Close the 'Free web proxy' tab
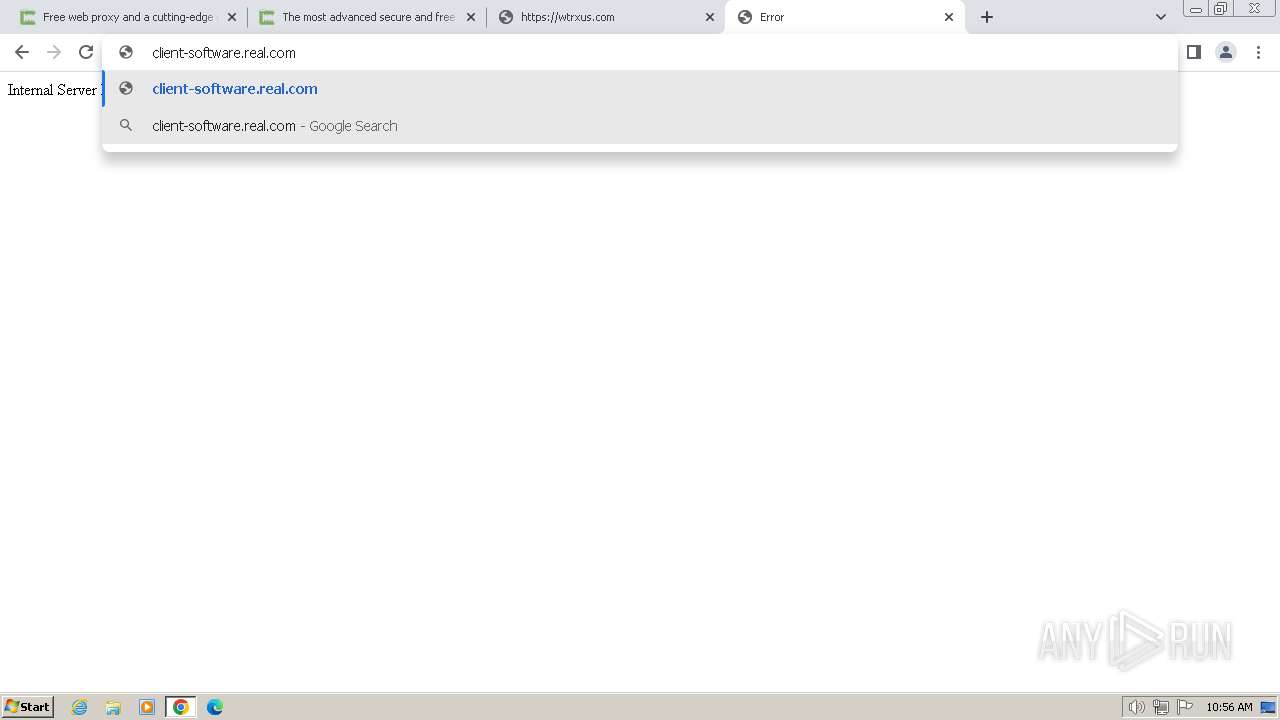Viewport: 1280px width, 720px height. pos(232,17)
